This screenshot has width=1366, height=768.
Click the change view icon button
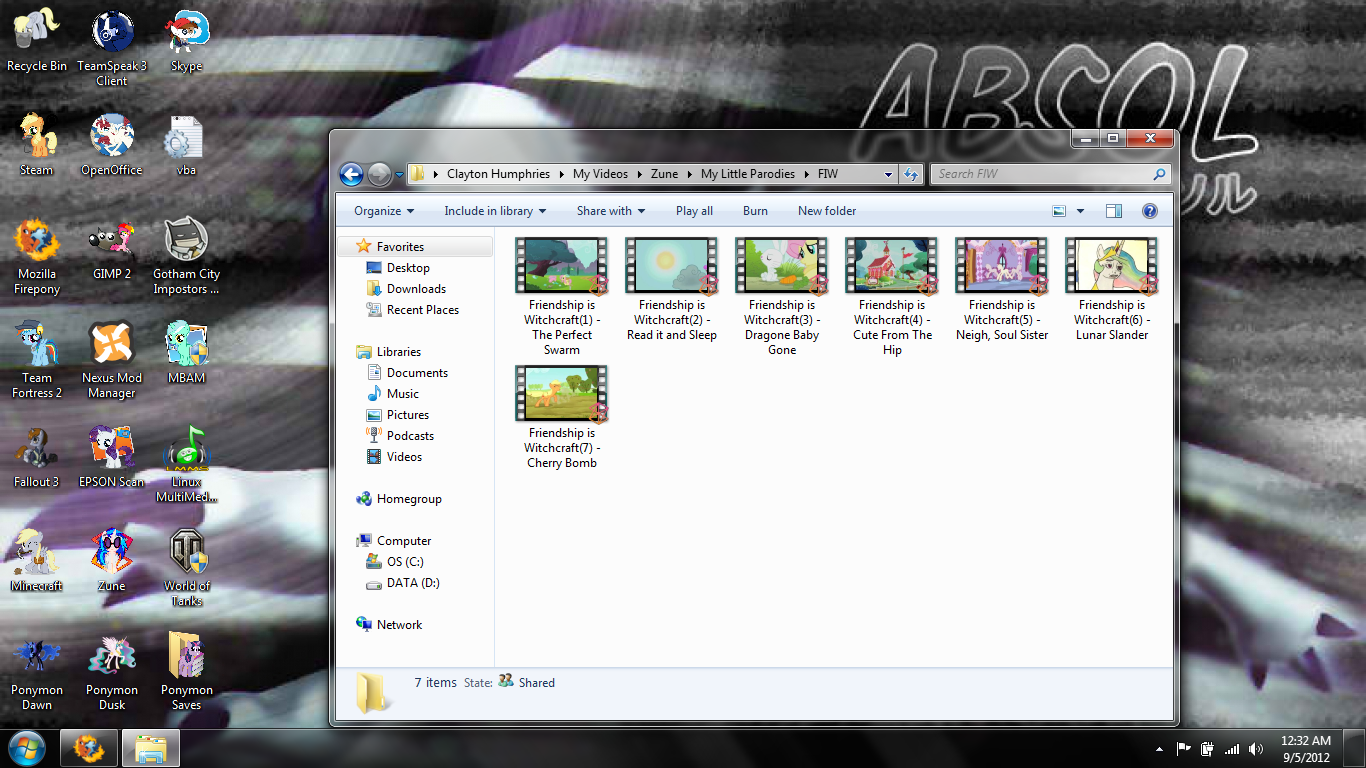click(1060, 211)
